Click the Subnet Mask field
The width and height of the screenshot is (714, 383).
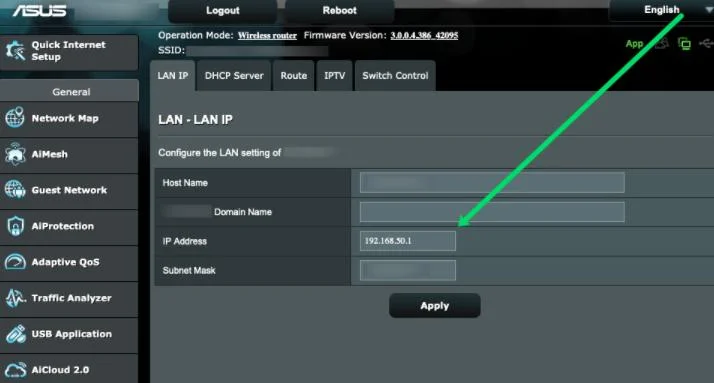(x=408, y=270)
